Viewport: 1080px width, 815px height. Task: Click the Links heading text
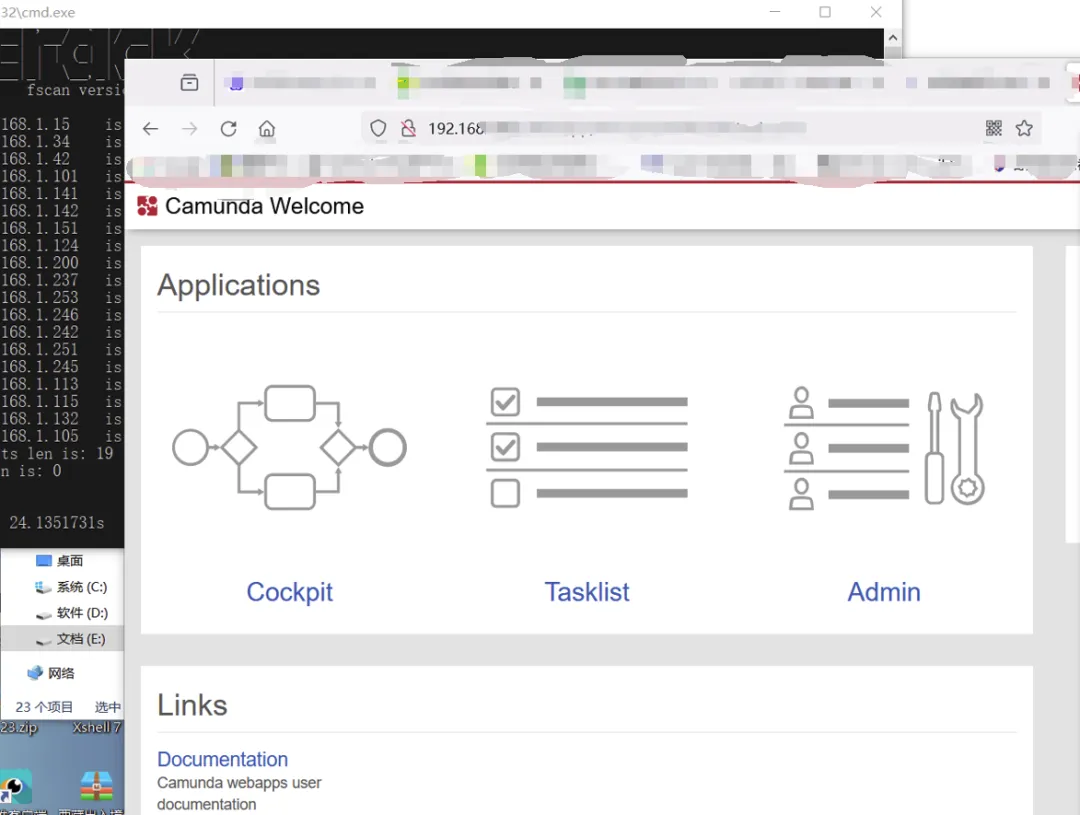pos(192,705)
